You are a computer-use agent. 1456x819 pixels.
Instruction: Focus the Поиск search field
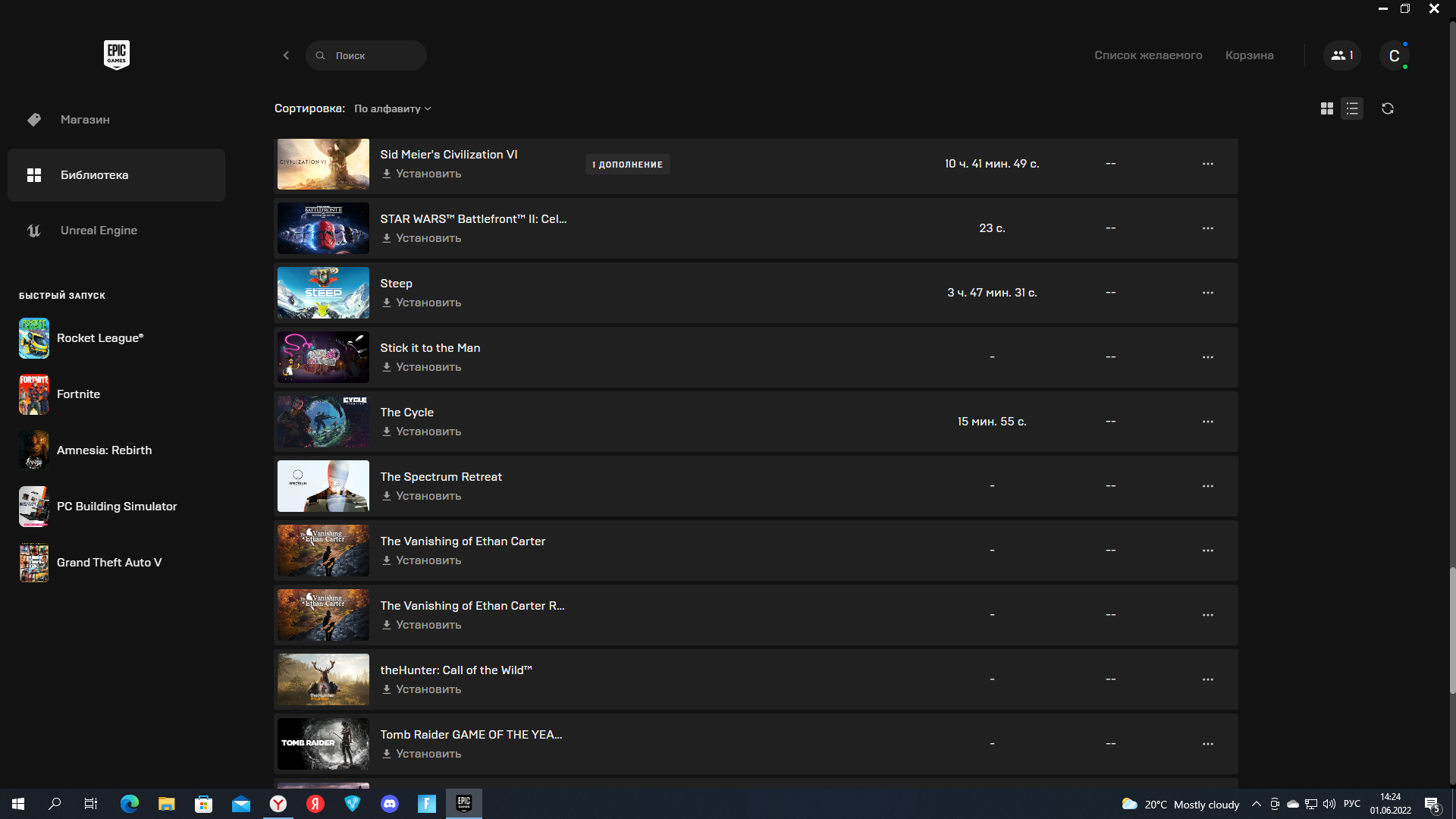pyautogui.click(x=366, y=55)
